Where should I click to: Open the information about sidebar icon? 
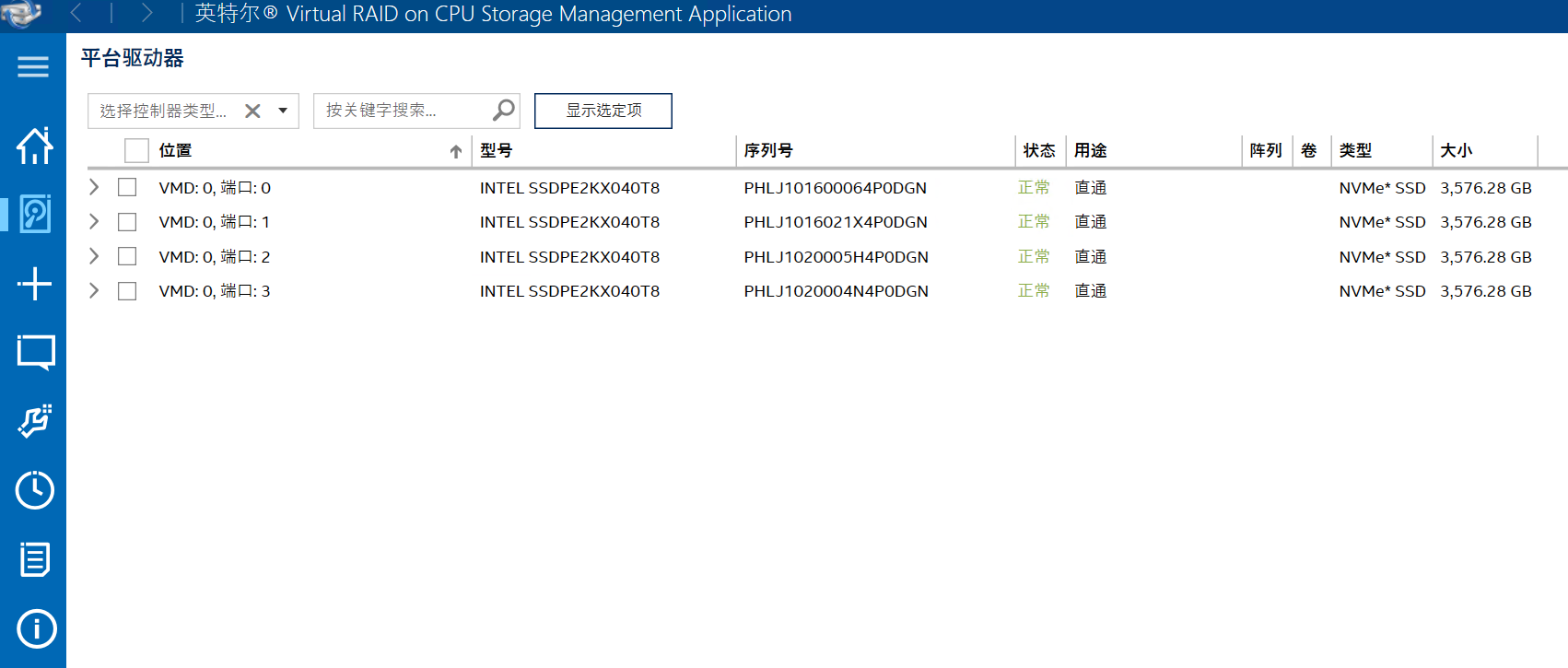coord(36,629)
